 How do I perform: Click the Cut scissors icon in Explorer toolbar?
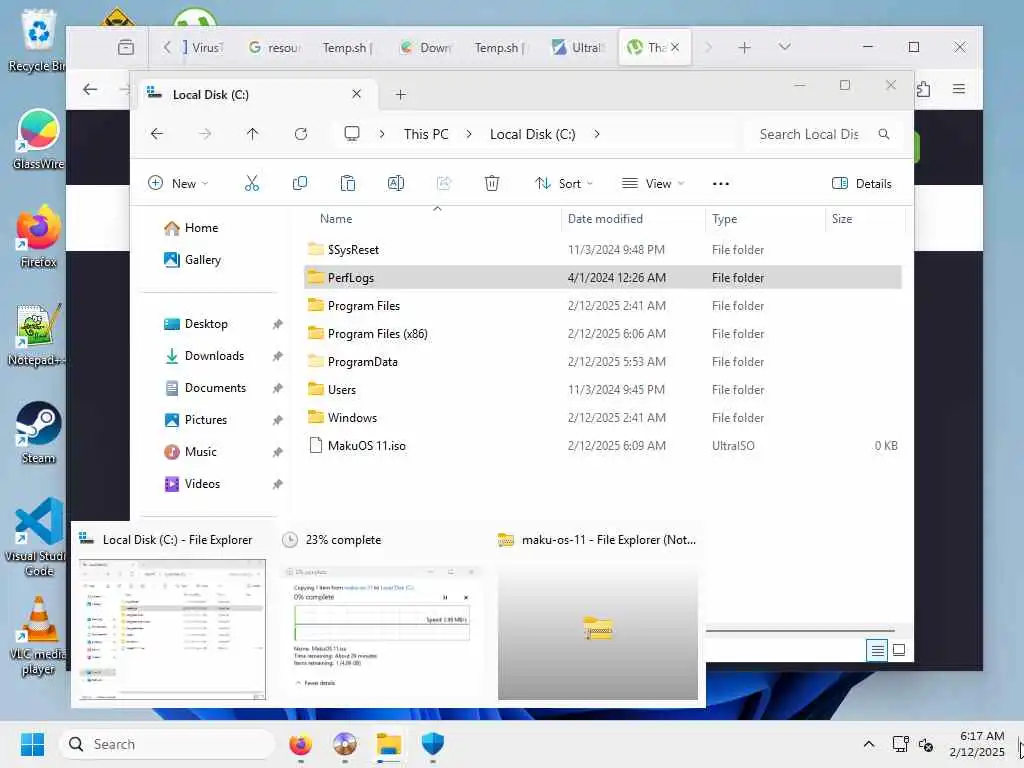click(251, 184)
